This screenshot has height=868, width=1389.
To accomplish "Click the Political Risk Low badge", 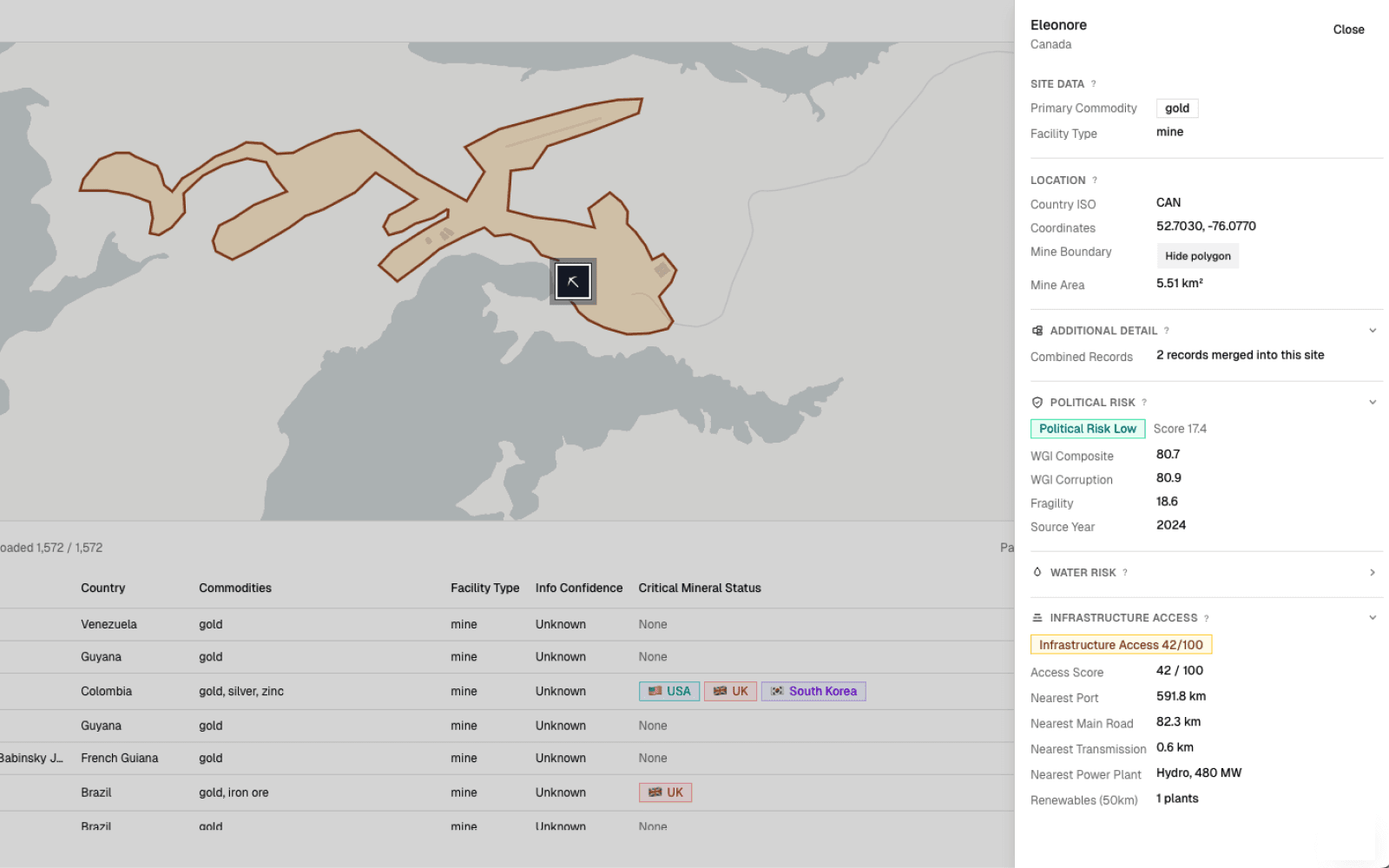I will [x=1087, y=429].
